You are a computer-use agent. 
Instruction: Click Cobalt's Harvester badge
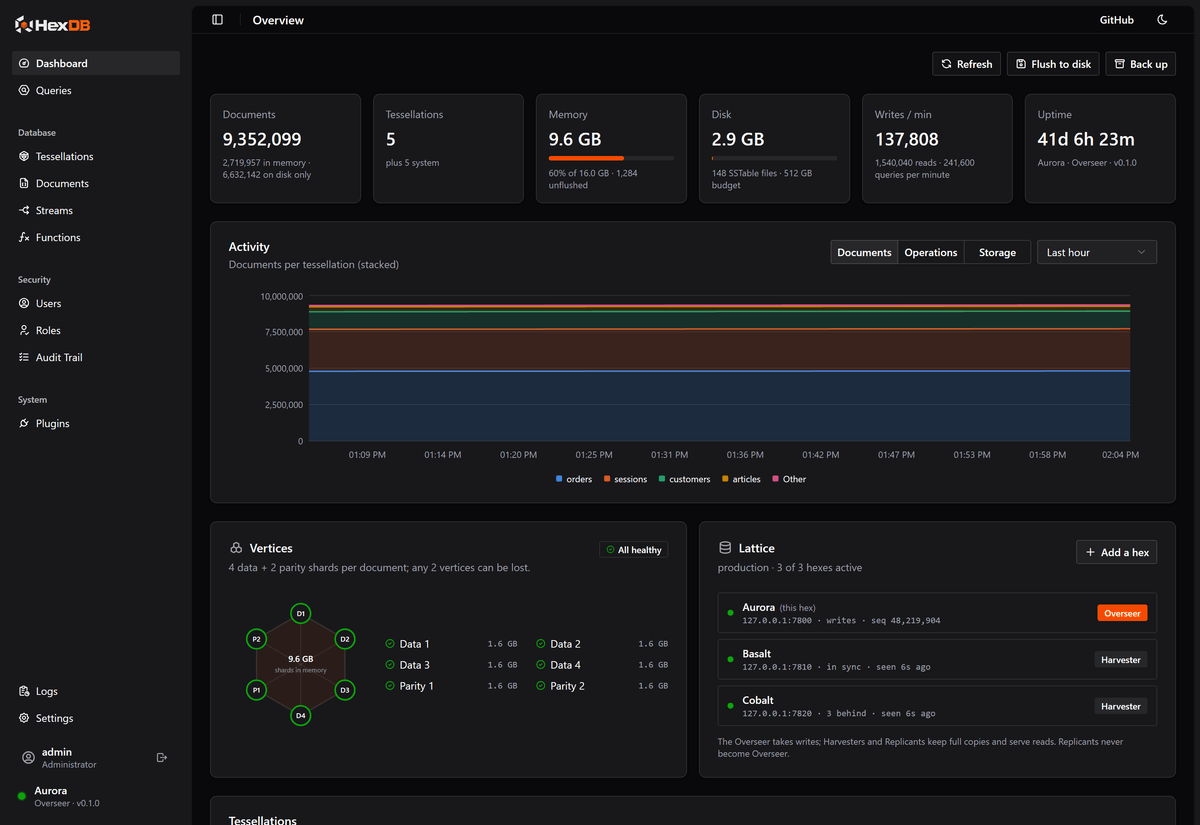tap(1121, 706)
